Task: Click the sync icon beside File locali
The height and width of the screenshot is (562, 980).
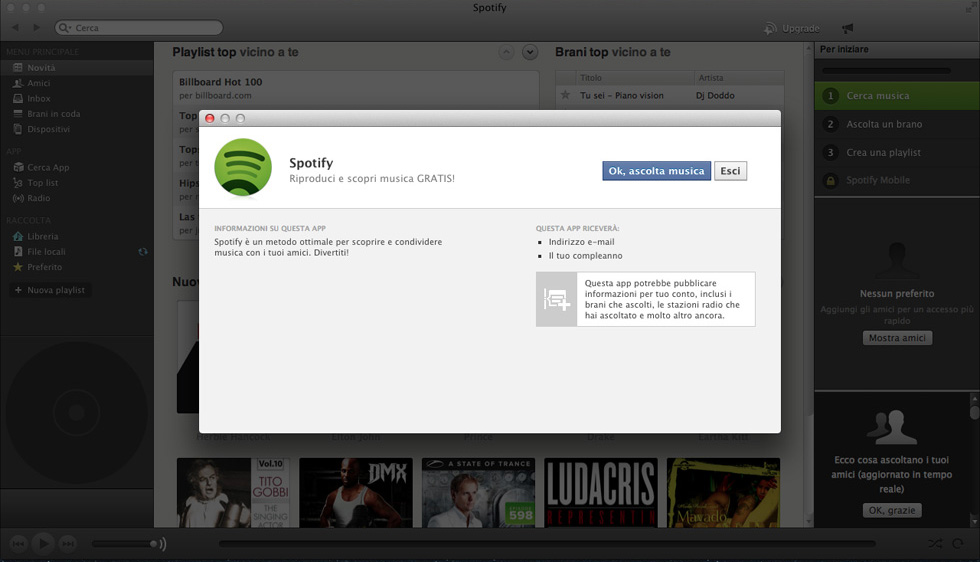Action: (x=143, y=252)
